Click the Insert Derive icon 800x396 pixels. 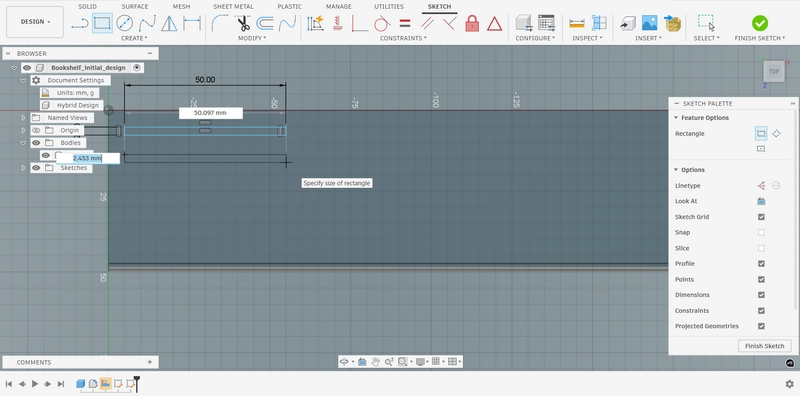628,23
